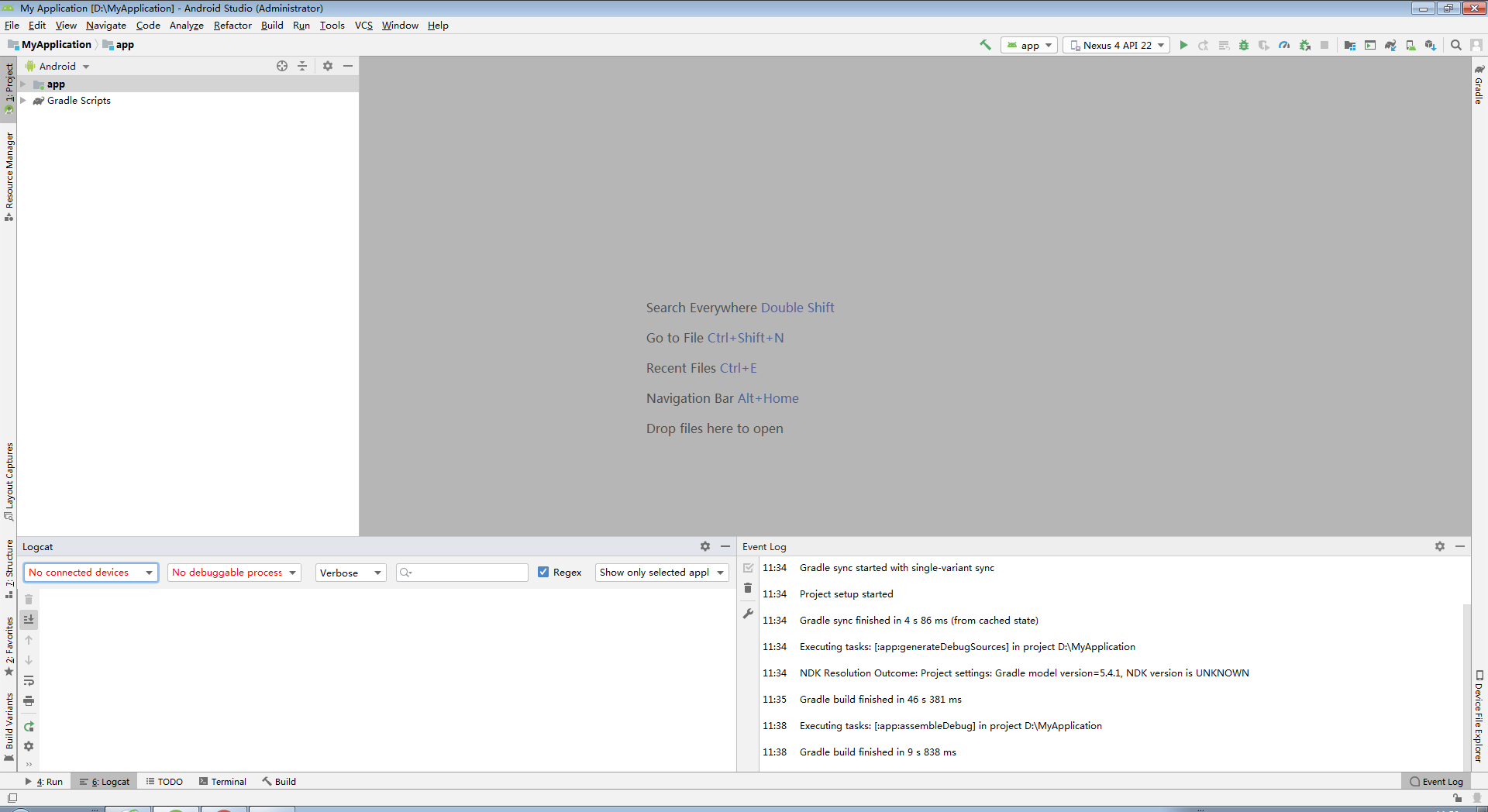Screen dimensions: 1488x812
Task: Open the Profile app speedometer icon
Action: tap(1284, 45)
